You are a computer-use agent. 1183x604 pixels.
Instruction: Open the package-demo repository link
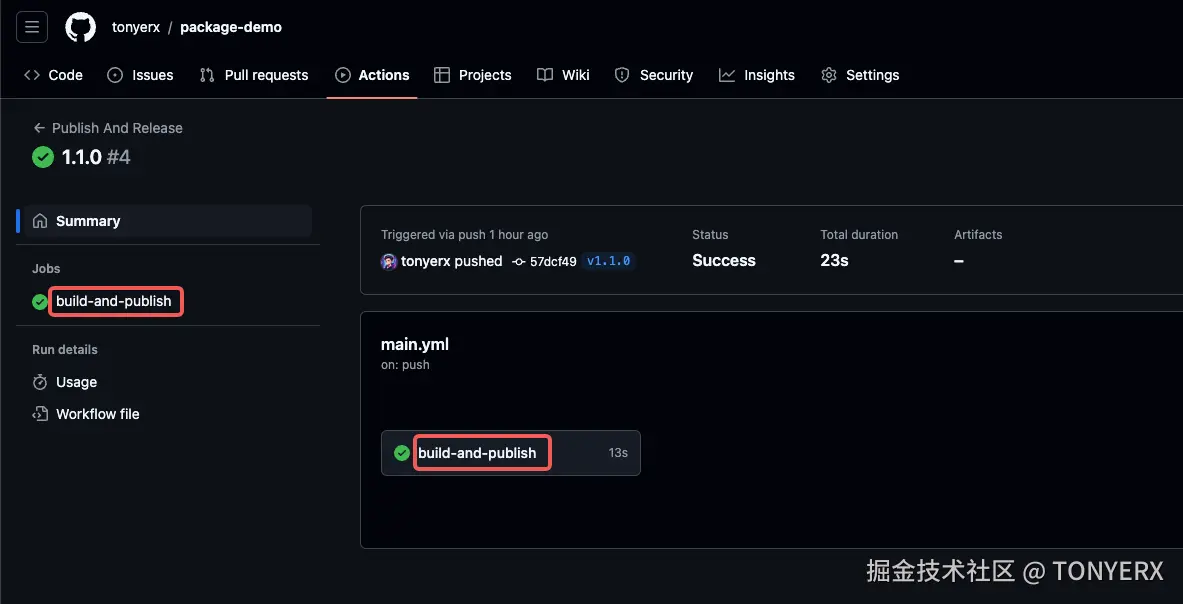coord(231,27)
